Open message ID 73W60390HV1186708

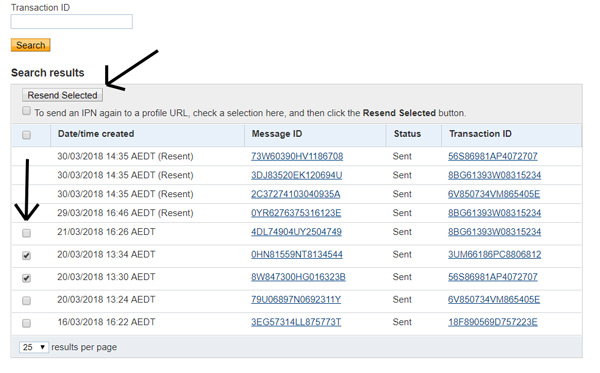[x=297, y=156]
